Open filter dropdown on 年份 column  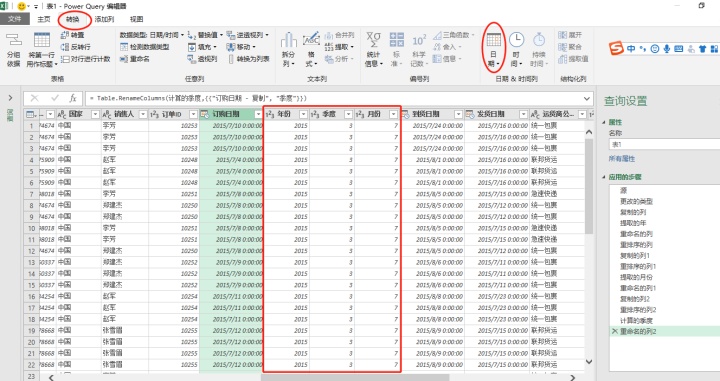(x=303, y=114)
